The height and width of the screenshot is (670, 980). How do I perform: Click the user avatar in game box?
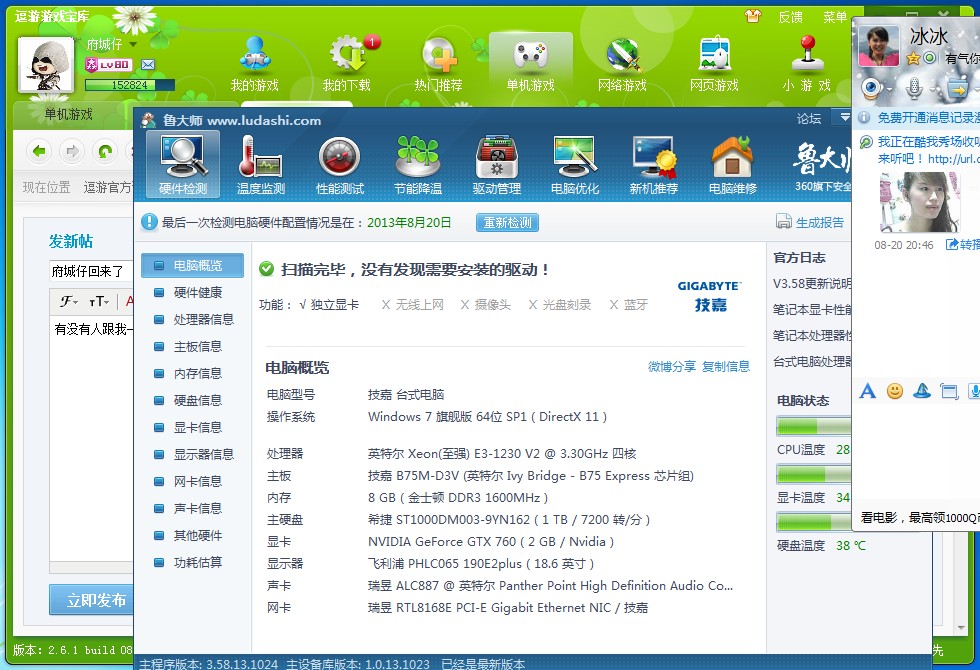point(46,64)
